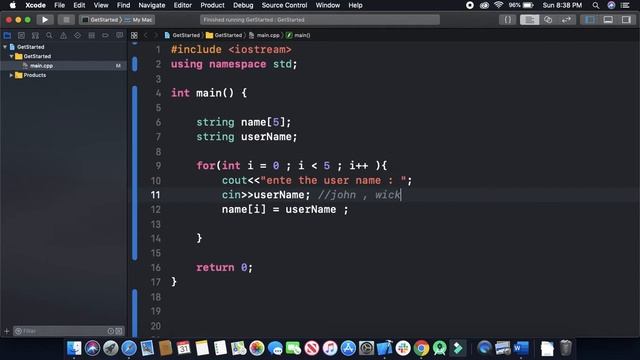Open the Project navigator folder icon
The image size is (640, 360).
pos(7,36)
